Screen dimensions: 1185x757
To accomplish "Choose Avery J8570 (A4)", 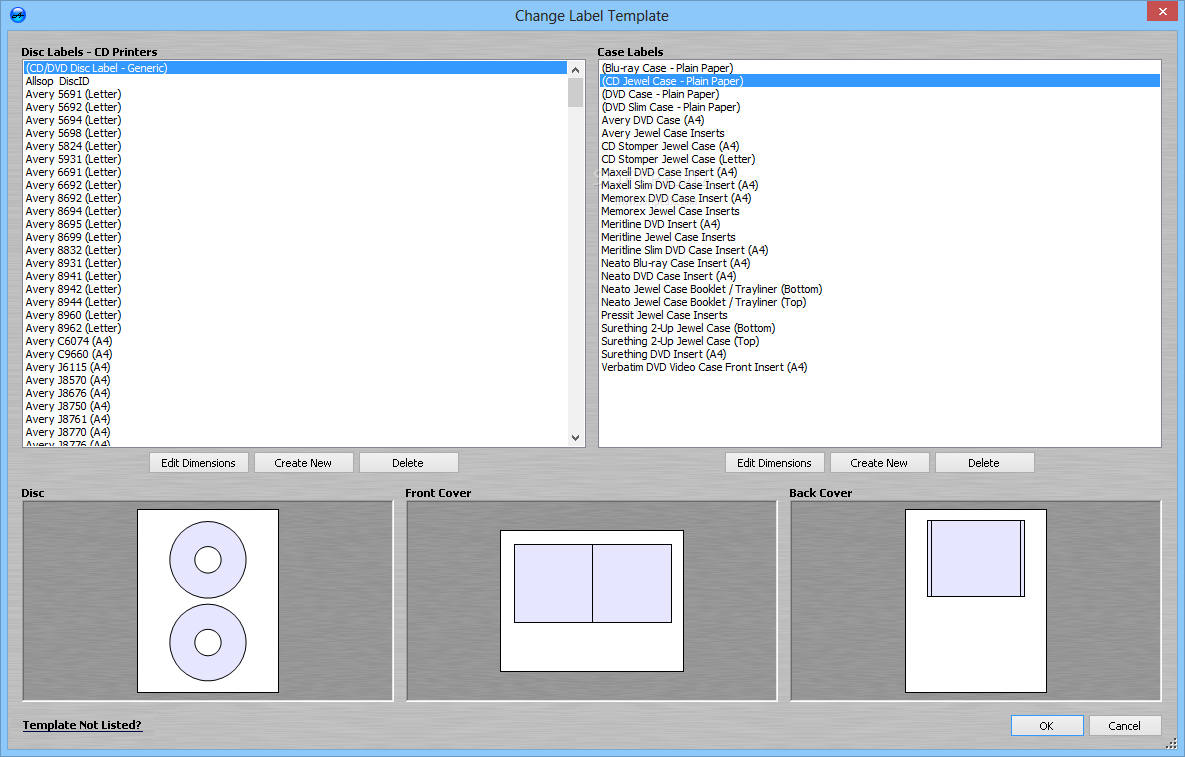I will [295, 380].
